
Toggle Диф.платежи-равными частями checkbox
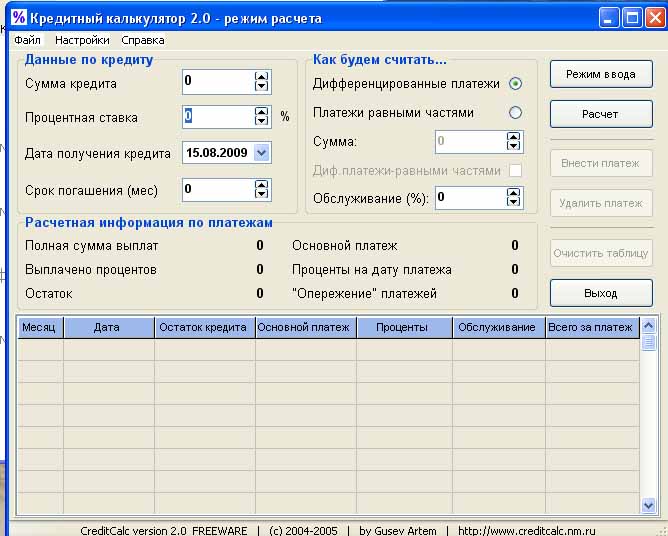(515, 171)
